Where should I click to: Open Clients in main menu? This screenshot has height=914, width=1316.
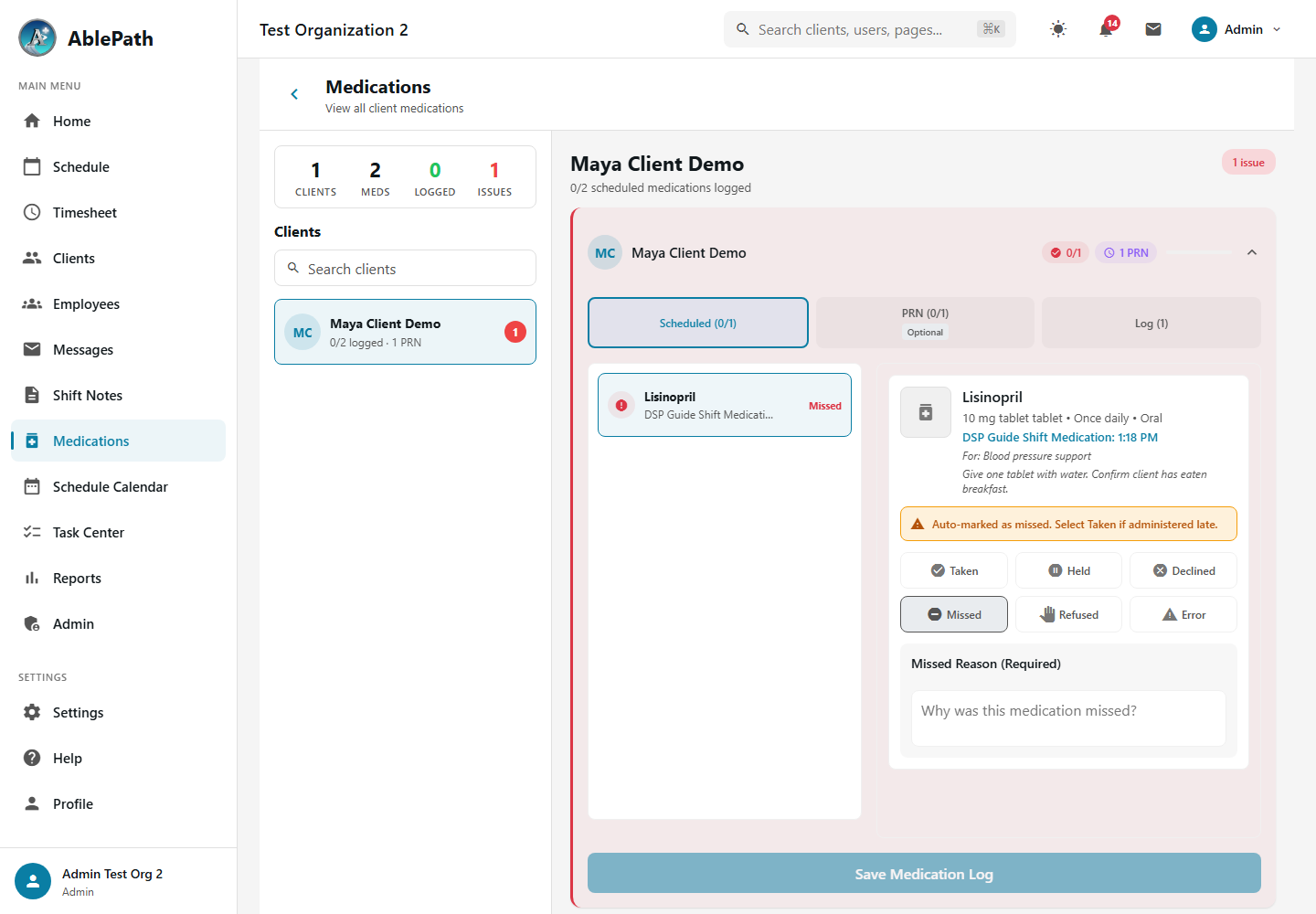tap(118, 258)
